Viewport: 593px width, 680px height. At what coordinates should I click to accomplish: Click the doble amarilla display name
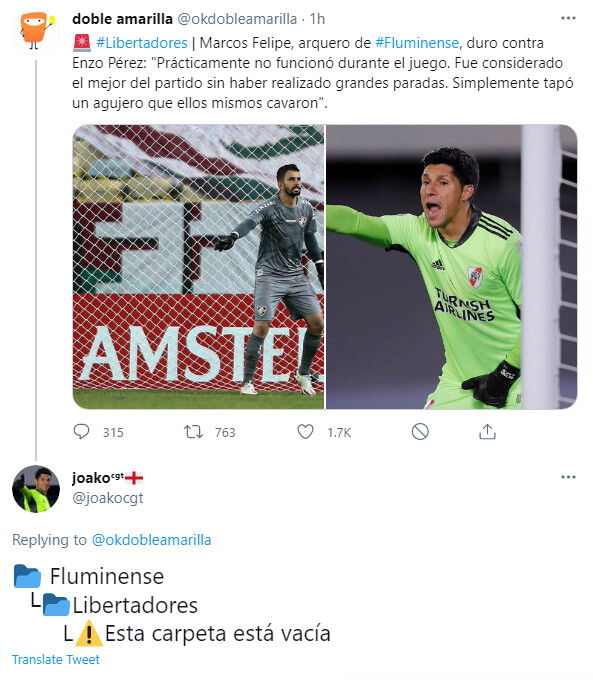(x=122, y=19)
